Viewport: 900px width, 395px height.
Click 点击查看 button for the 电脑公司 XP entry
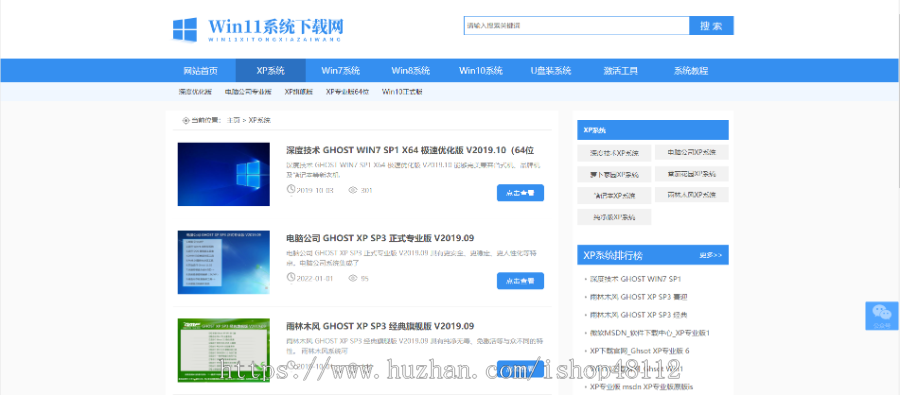coord(520,281)
